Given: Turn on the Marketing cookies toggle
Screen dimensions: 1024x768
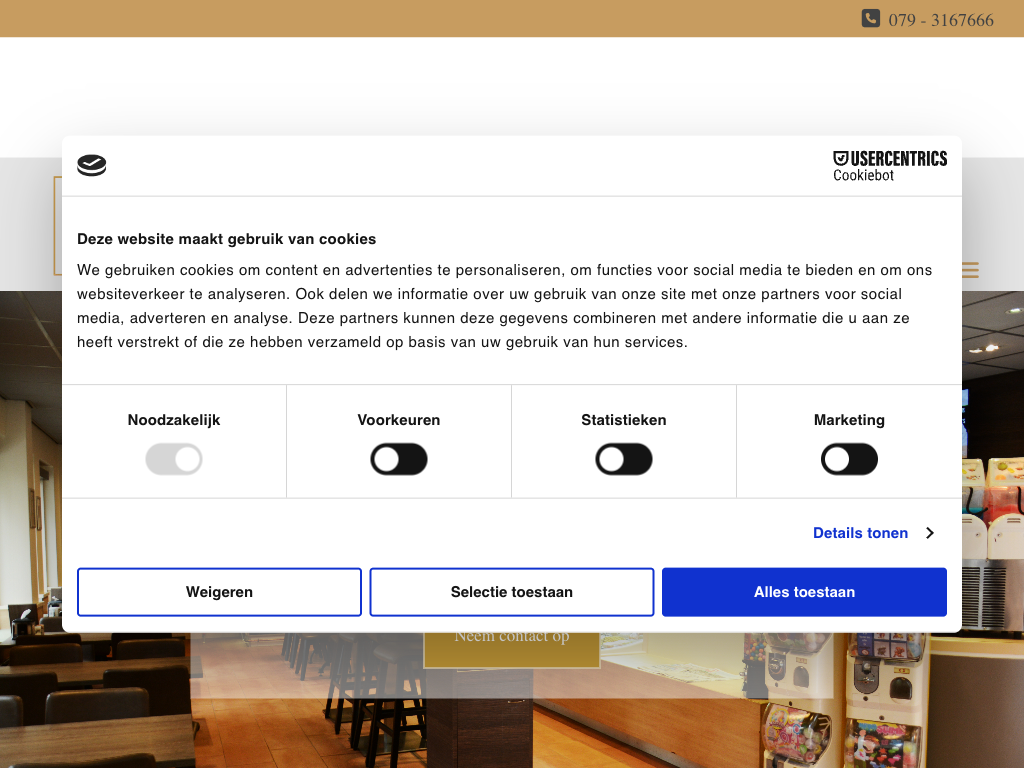Looking at the screenshot, I should point(849,460).
